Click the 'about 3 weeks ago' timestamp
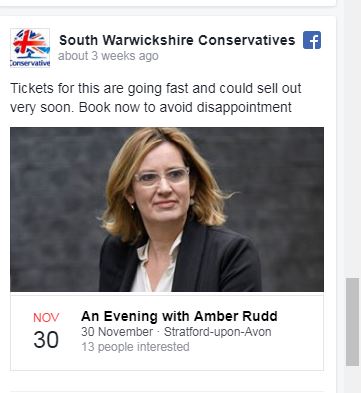 [x=108, y=56]
